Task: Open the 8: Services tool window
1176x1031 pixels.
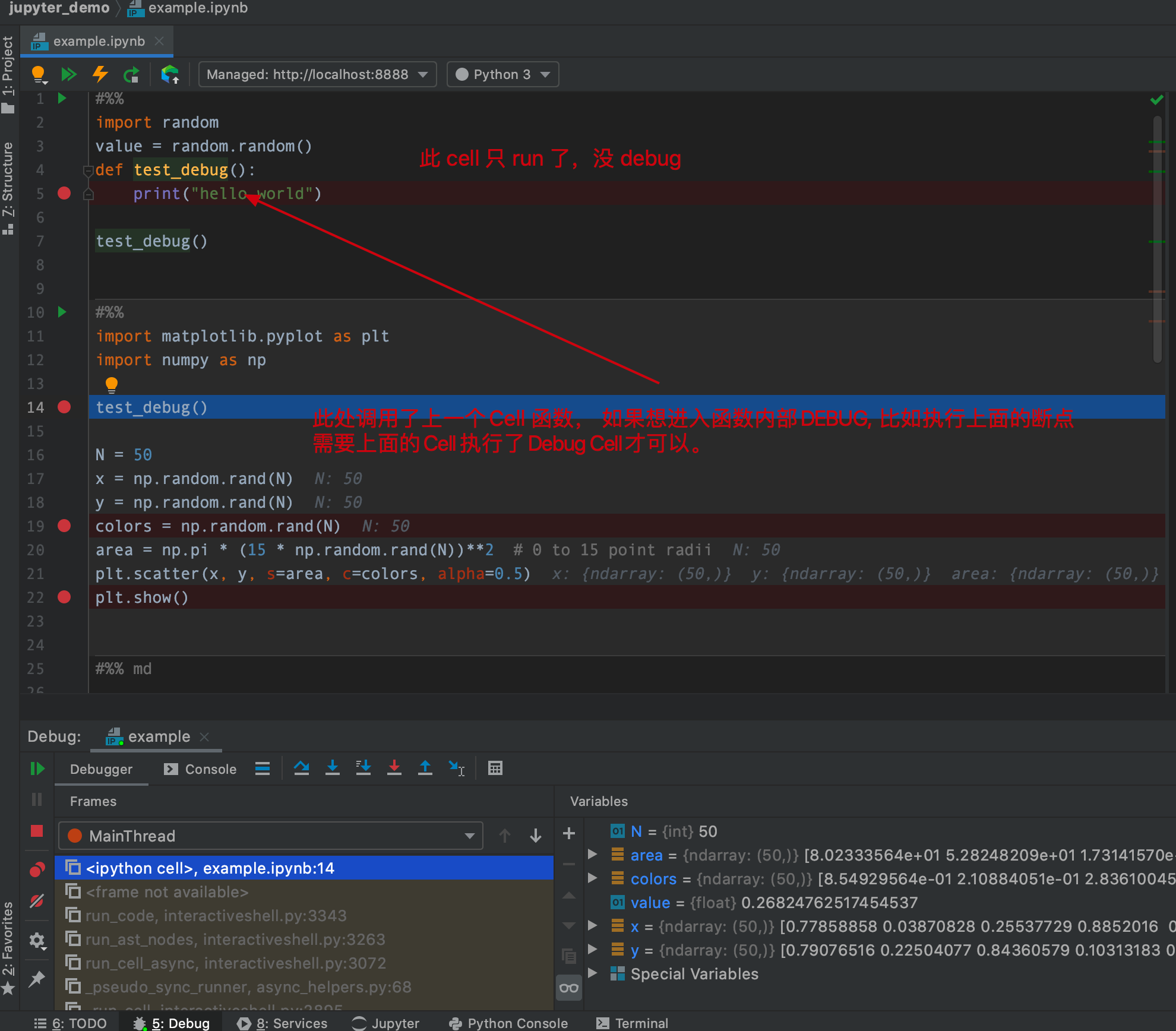Action: point(282,1023)
